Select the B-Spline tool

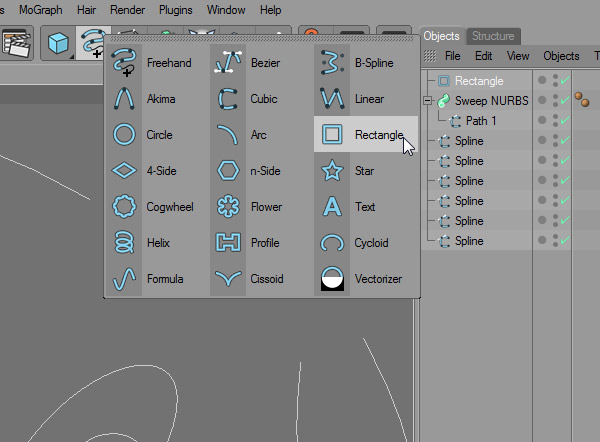pos(365,62)
